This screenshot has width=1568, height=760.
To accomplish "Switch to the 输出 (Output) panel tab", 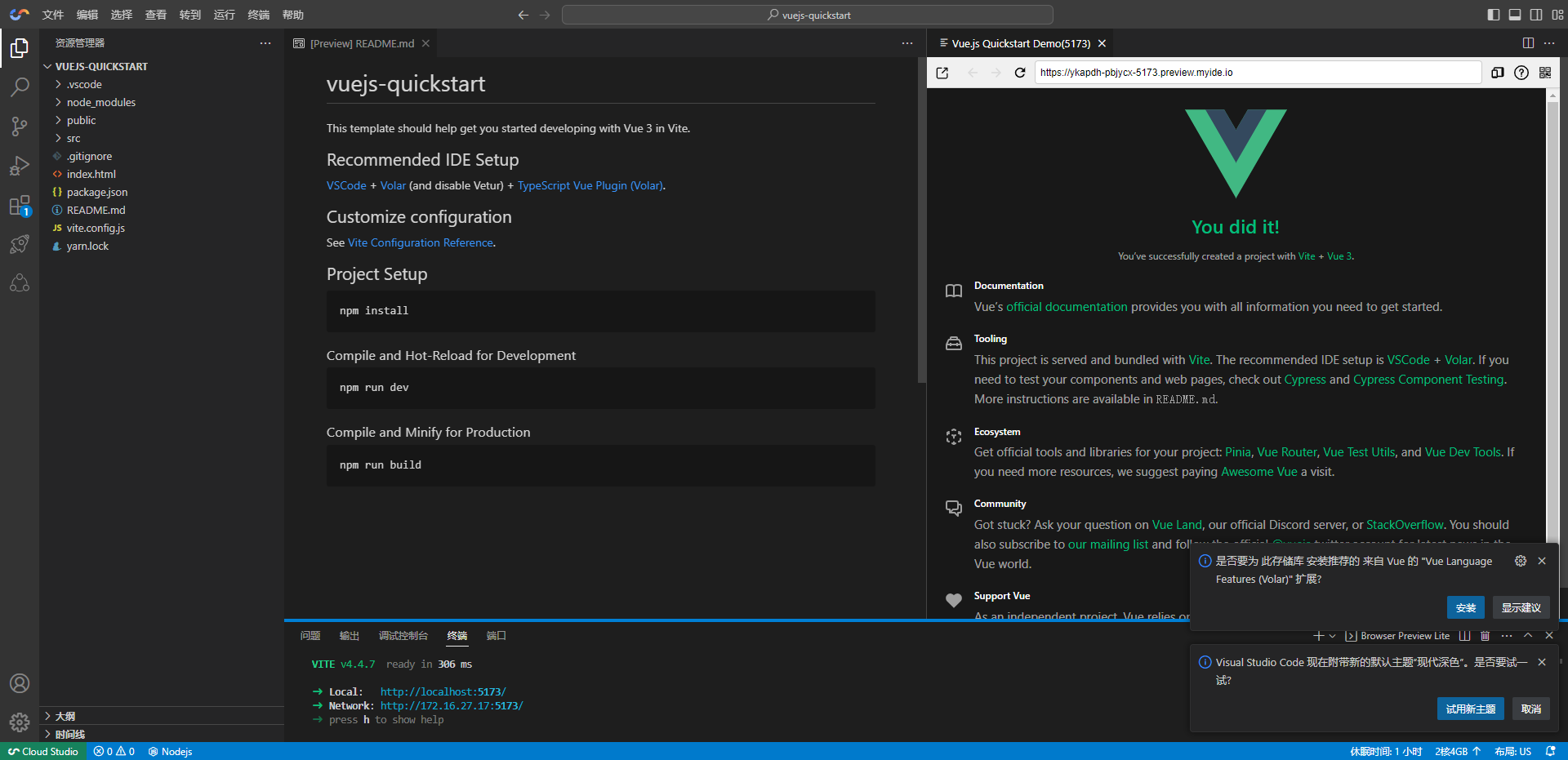I will (x=350, y=635).
